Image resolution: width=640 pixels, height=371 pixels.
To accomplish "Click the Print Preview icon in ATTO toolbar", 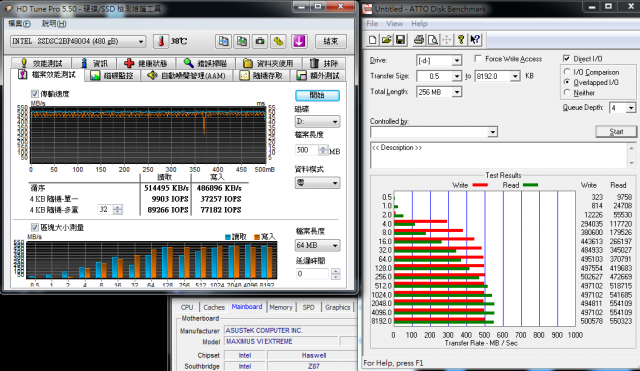I will 432,40.
